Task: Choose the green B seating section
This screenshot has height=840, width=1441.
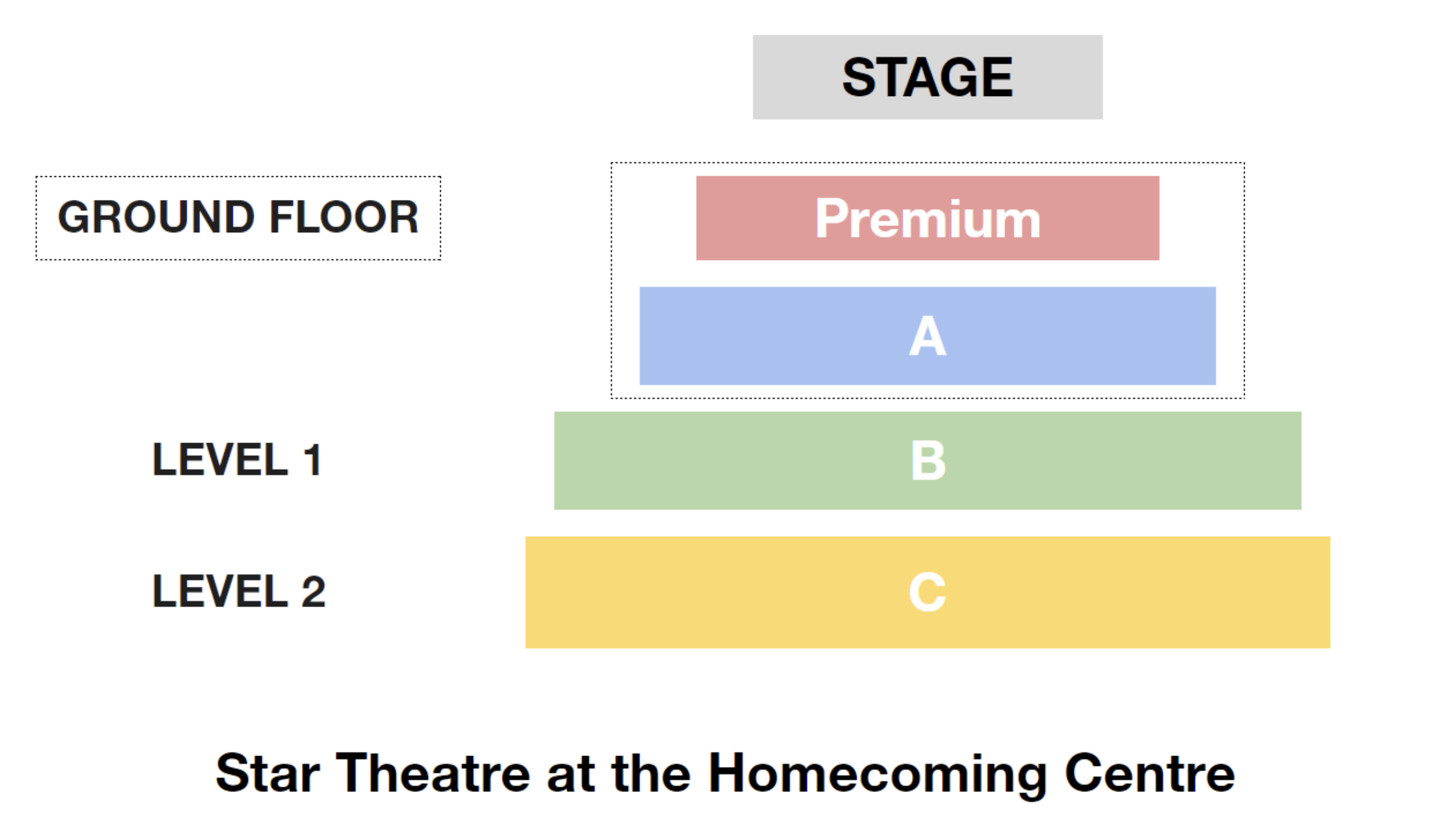Action: (927, 461)
